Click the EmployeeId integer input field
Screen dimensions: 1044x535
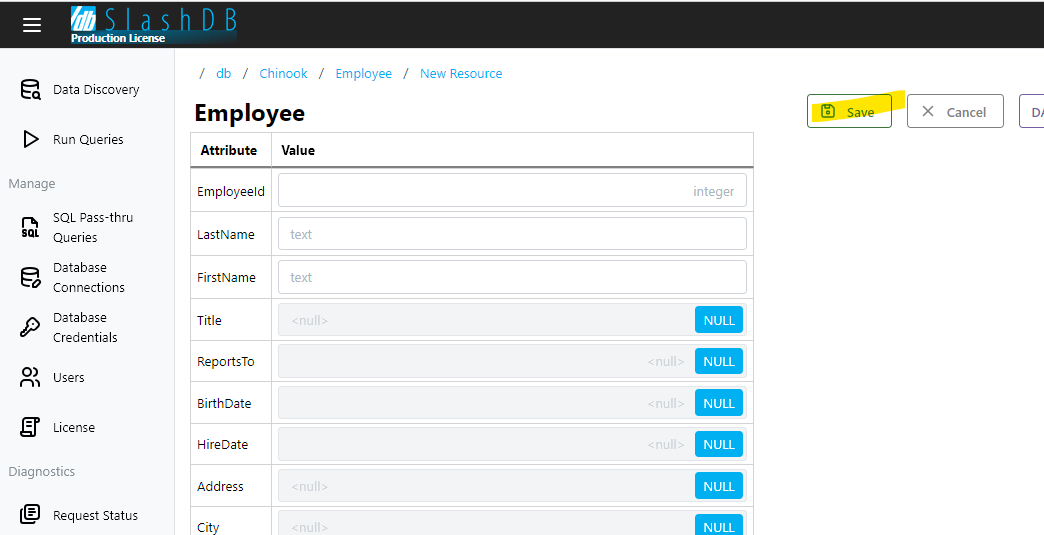(511, 191)
